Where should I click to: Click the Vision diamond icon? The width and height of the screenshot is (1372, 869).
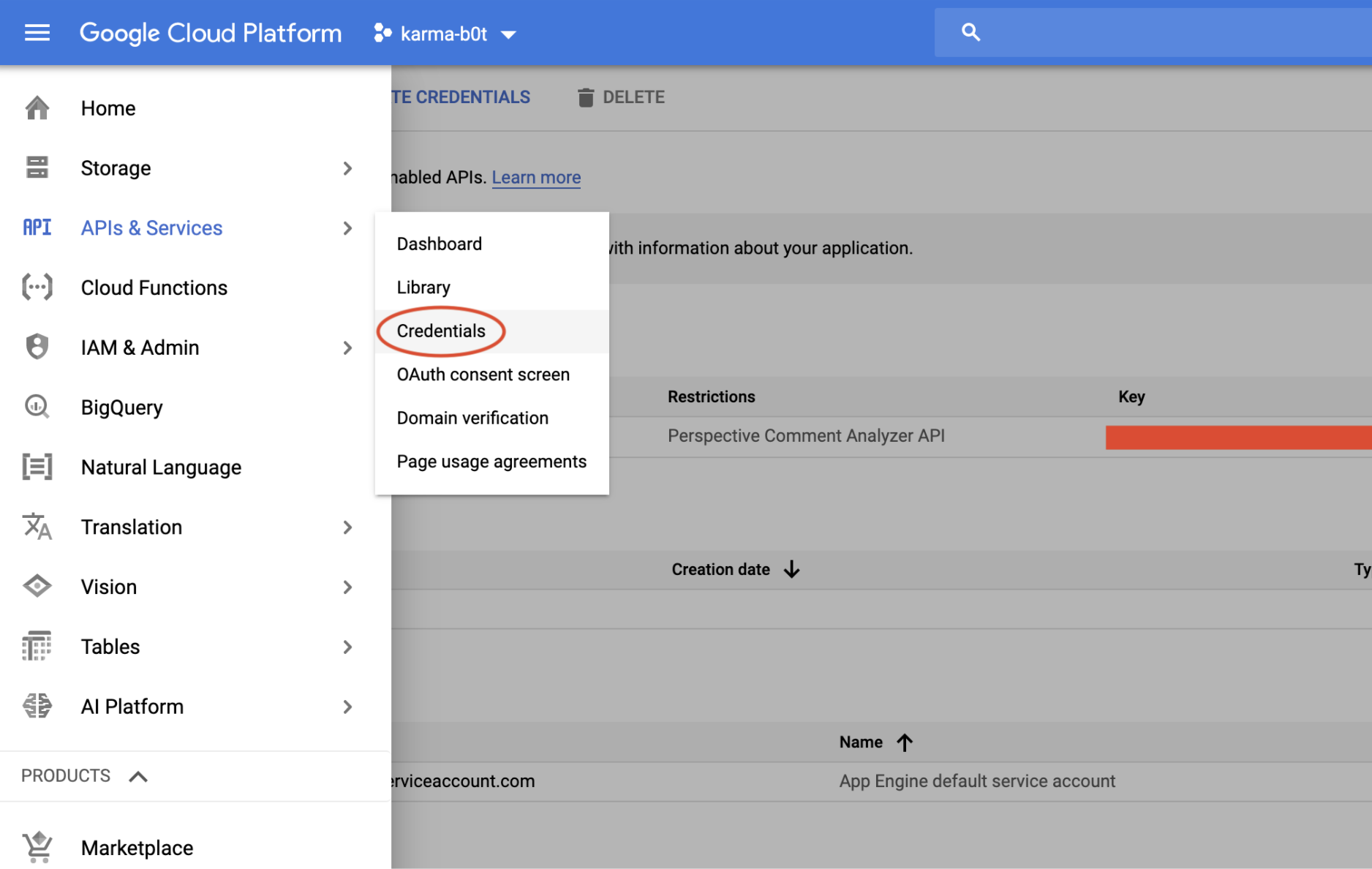(37, 586)
